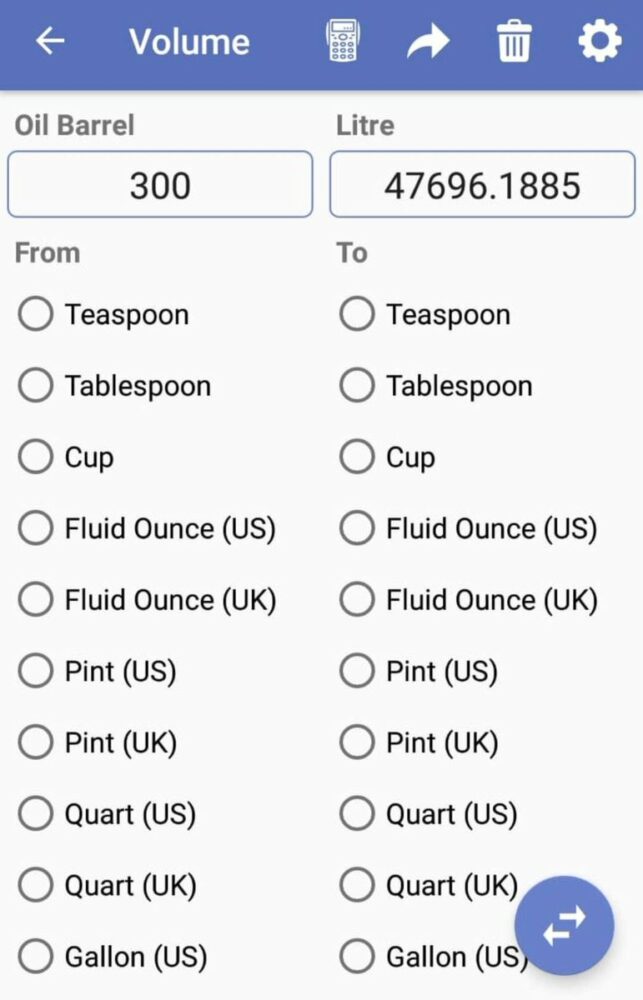Viewport: 643px width, 1000px height.
Task: Clear values with the trash icon
Action: (x=514, y=41)
